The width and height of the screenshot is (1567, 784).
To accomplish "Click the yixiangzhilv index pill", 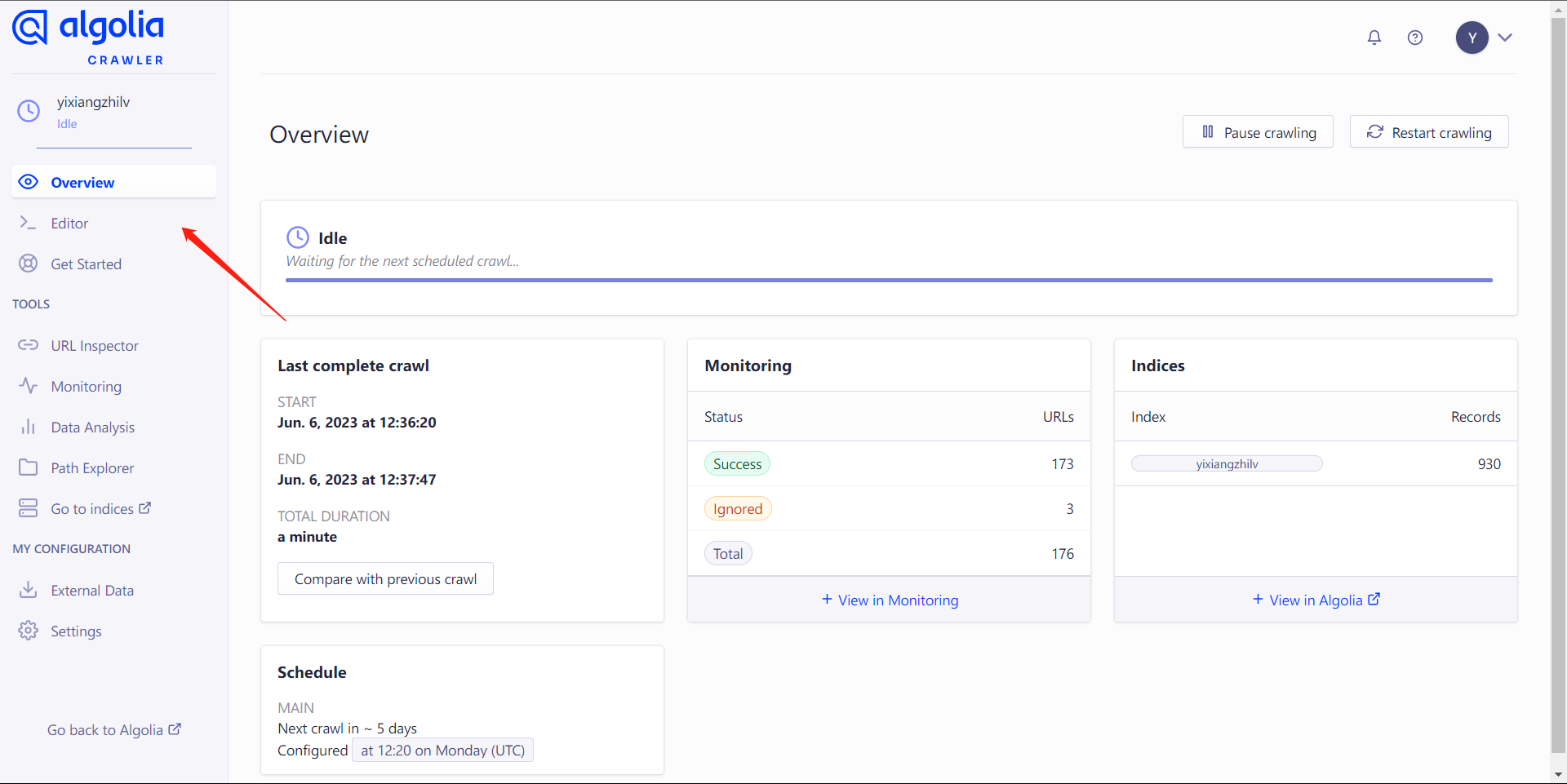I will (x=1227, y=464).
